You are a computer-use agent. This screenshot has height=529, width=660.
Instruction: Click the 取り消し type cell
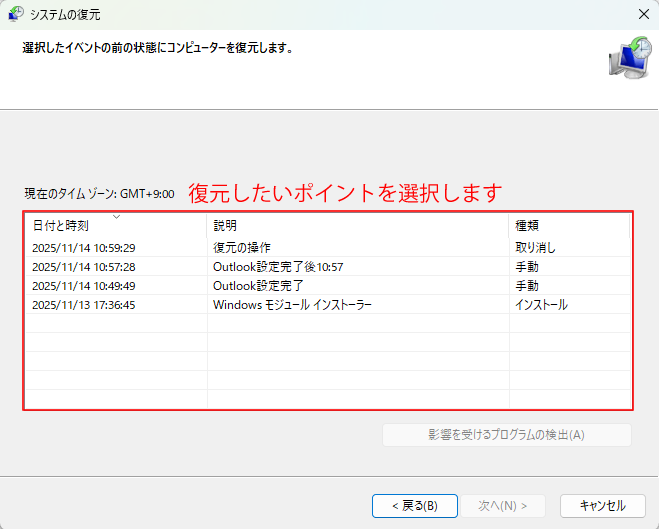(x=535, y=248)
